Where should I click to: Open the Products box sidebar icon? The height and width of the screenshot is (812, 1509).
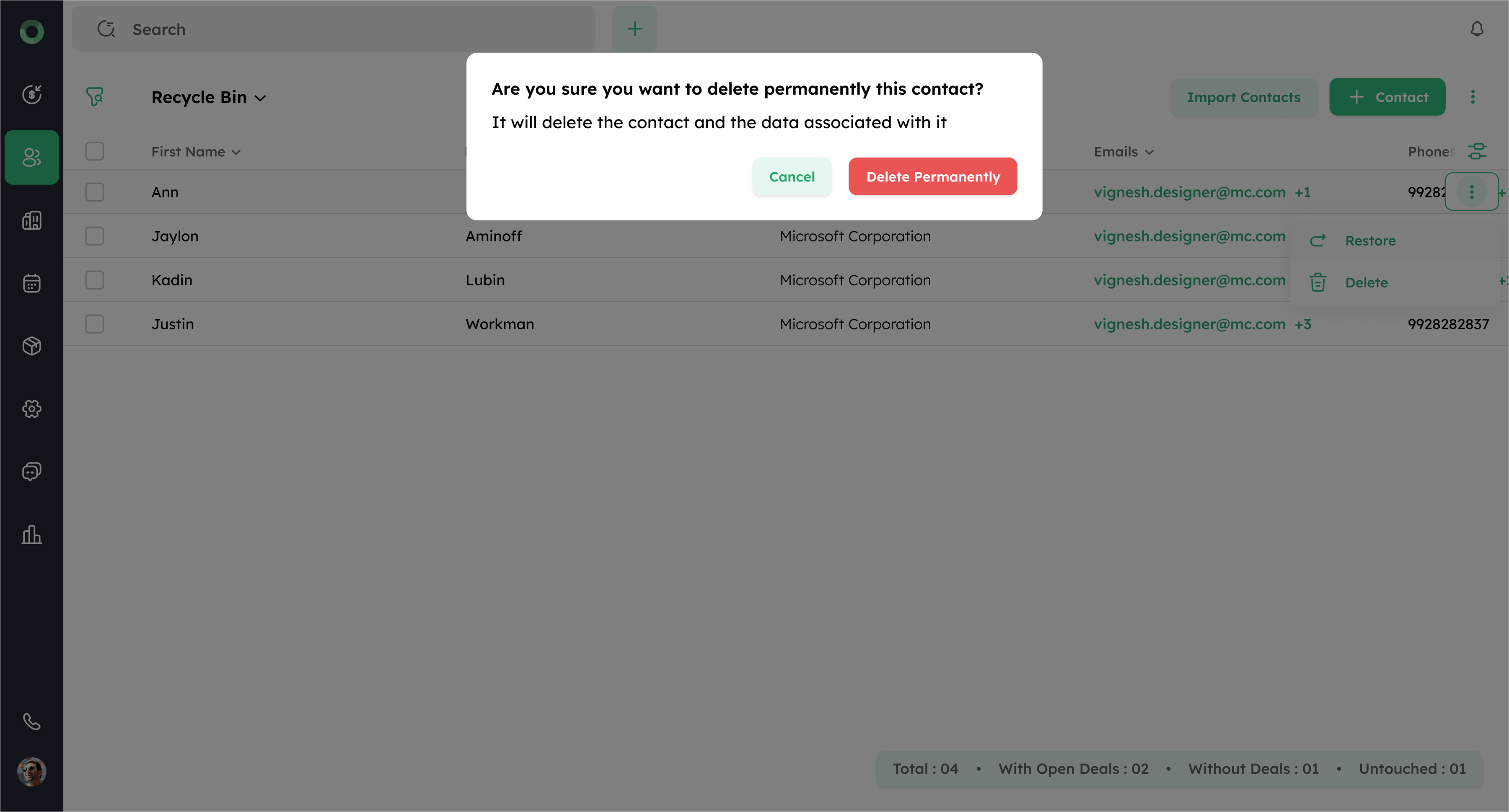(31, 346)
